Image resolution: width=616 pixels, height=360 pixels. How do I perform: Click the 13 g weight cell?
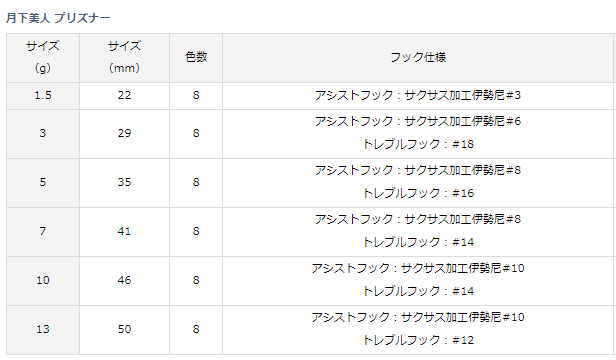(43, 330)
